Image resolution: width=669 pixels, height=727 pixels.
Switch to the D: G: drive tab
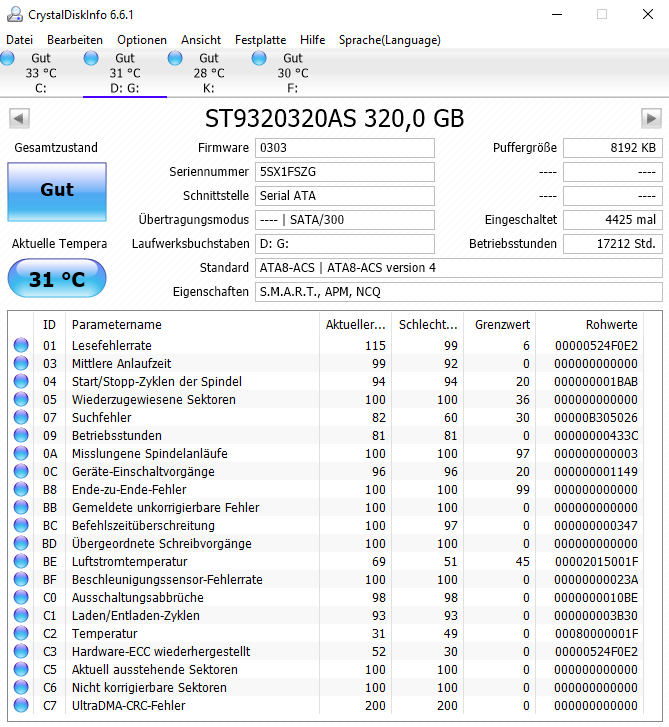pyautogui.click(x=125, y=73)
